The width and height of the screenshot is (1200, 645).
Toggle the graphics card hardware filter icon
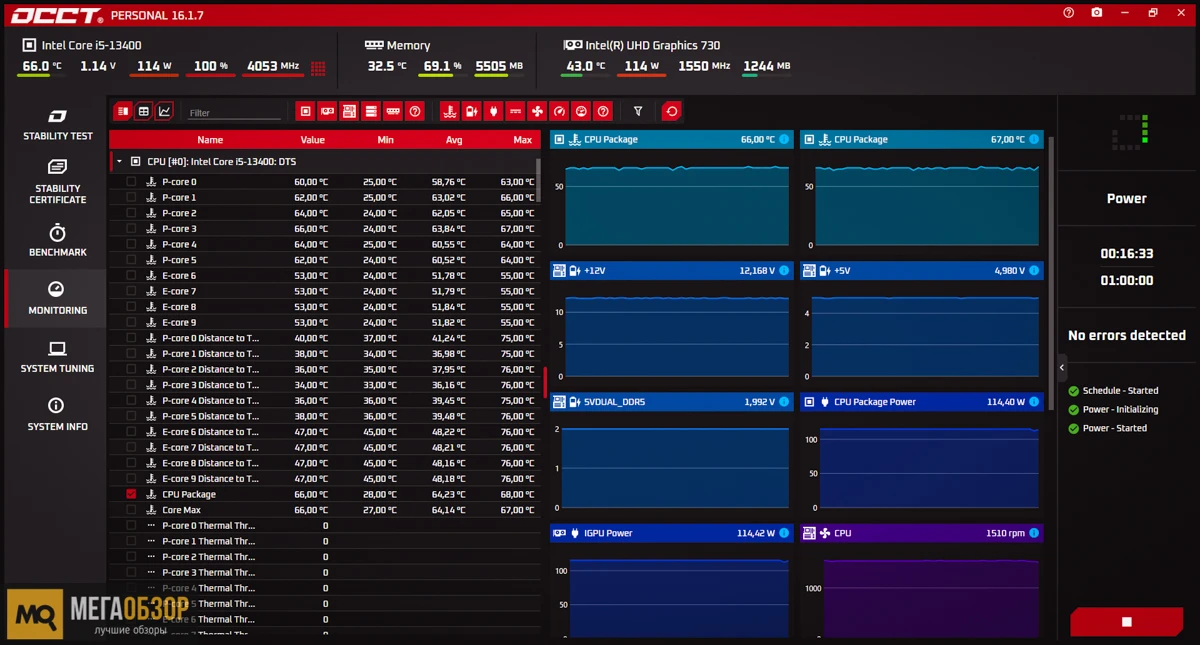click(x=327, y=111)
